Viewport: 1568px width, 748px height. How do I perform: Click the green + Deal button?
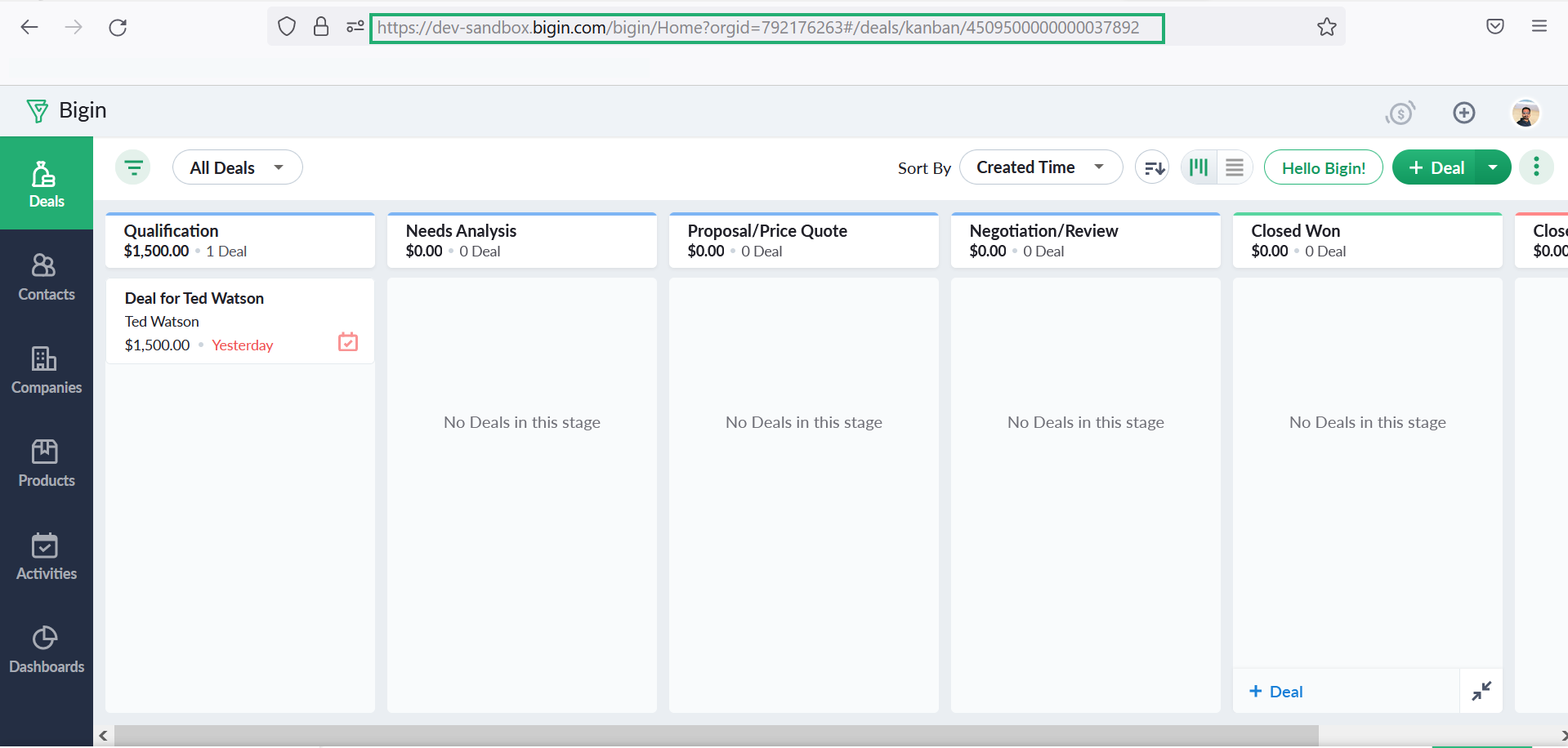1436,167
